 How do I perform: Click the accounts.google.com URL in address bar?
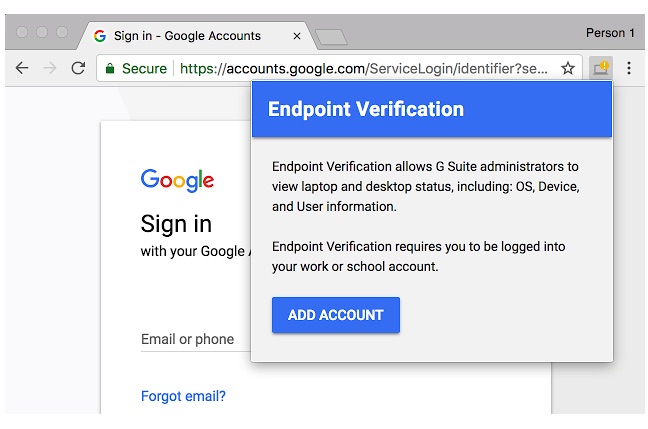click(364, 69)
